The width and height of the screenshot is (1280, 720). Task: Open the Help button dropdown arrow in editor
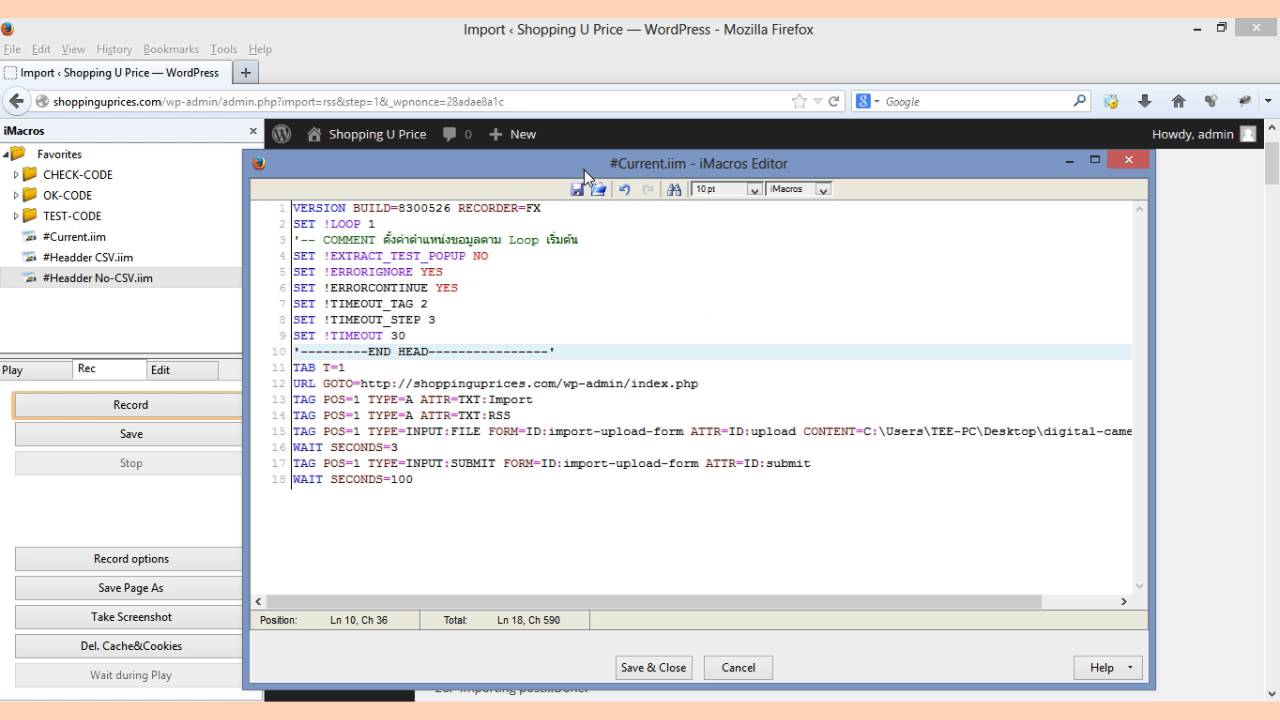(x=1130, y=668)
